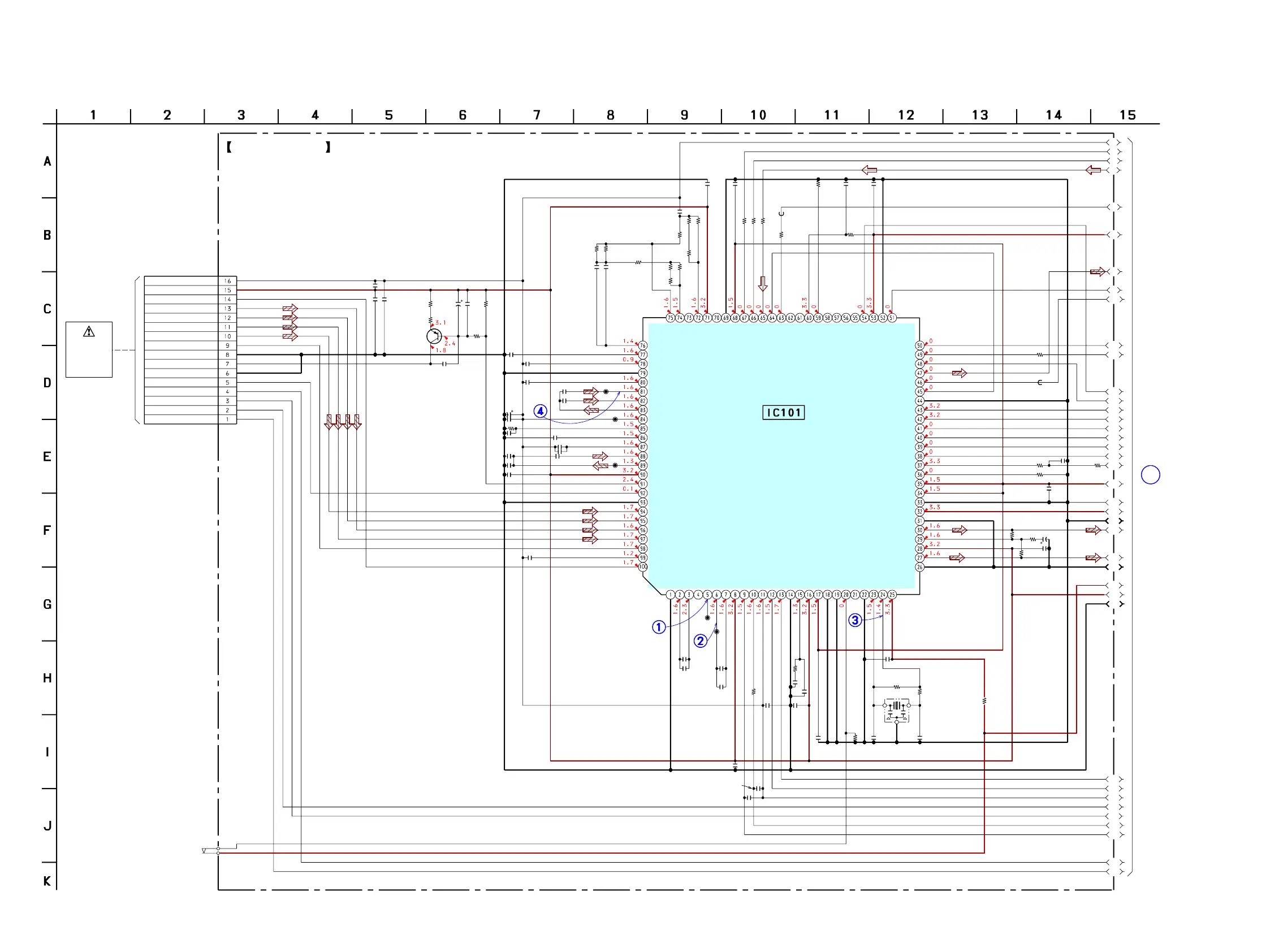Click the warning triangle symbol in the box
Screen dimensions: 1266x952
pos(89,332)
